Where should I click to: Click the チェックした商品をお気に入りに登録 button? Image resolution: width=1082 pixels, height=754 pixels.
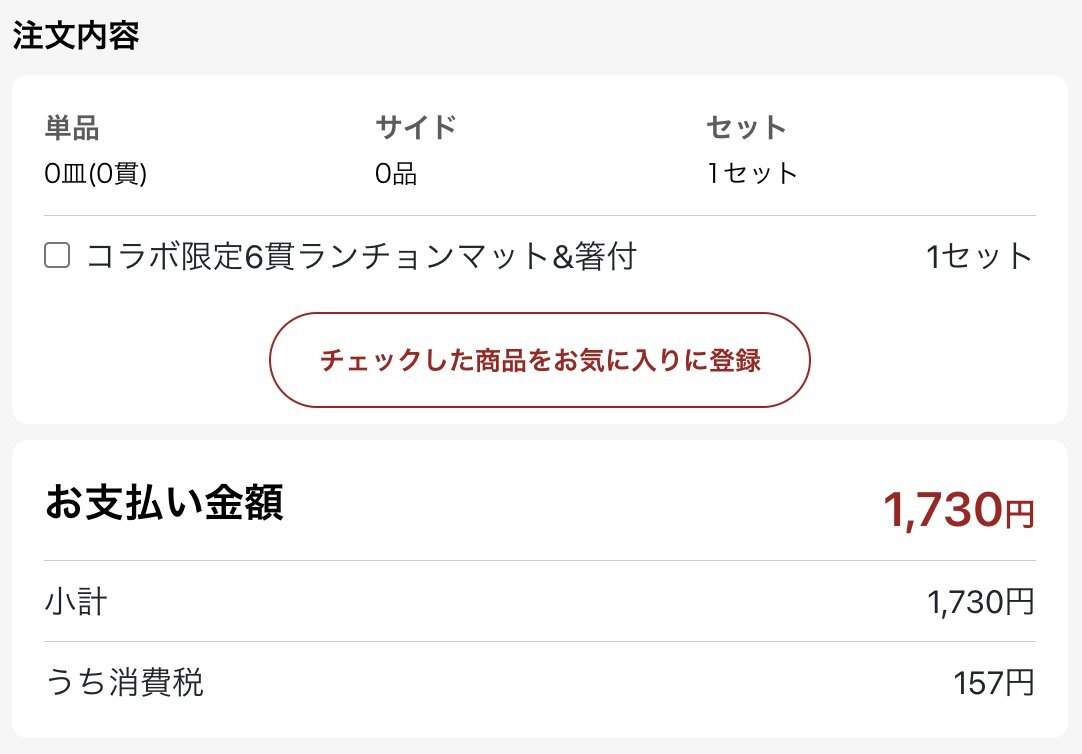540,360
